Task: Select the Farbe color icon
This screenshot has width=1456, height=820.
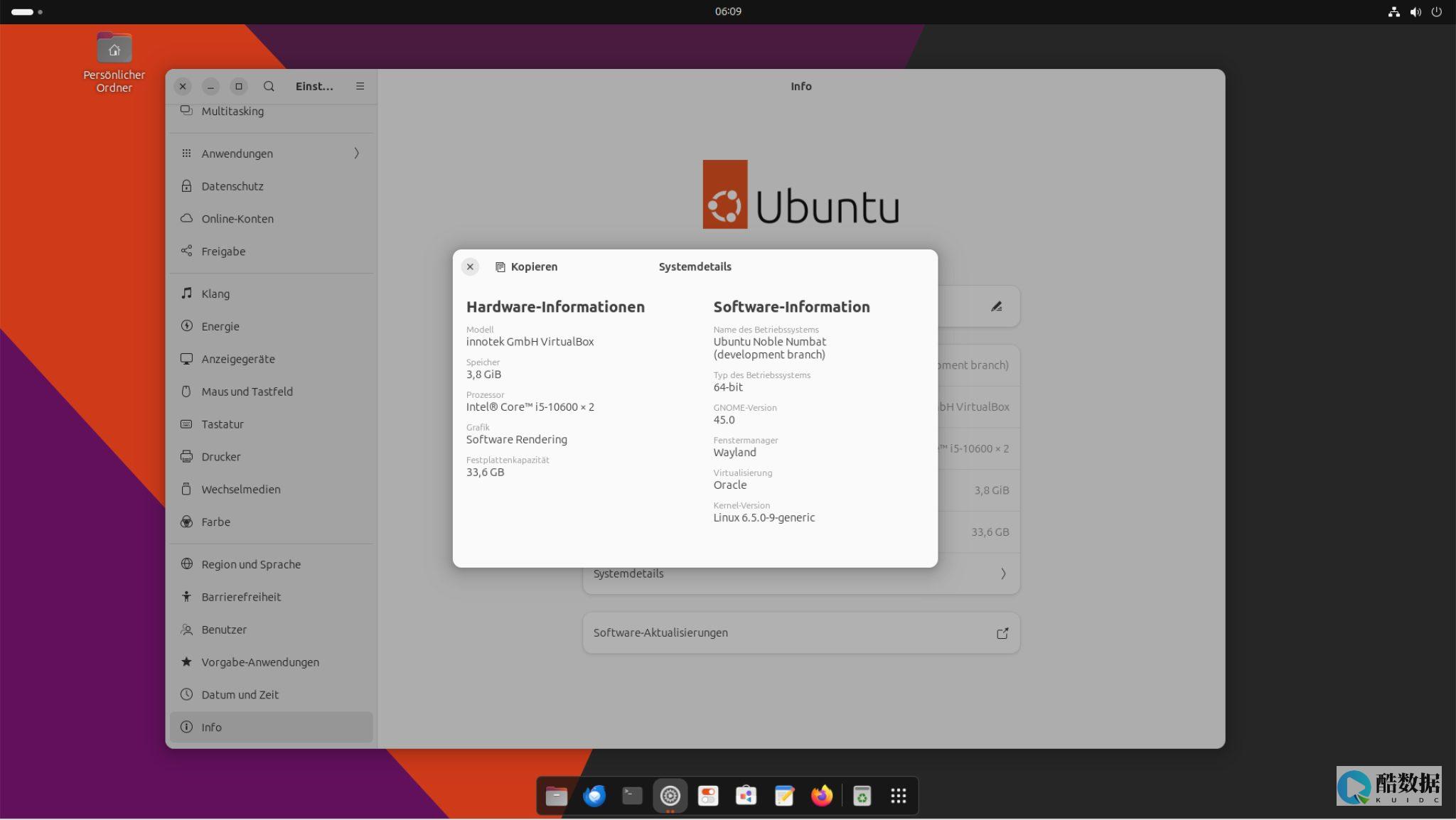Action: tap(186, 522)
